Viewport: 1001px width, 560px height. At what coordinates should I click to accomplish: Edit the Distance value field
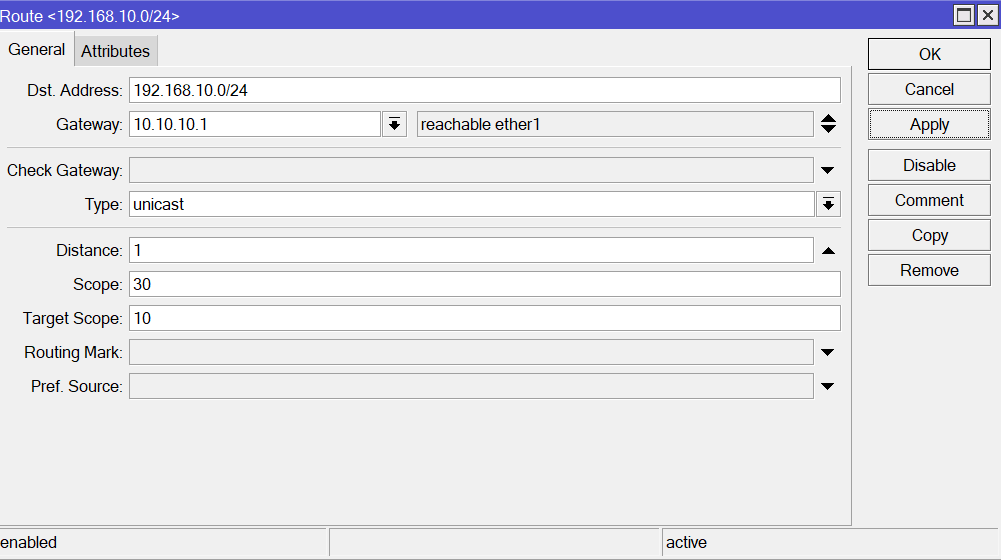(x=471, y=250)
